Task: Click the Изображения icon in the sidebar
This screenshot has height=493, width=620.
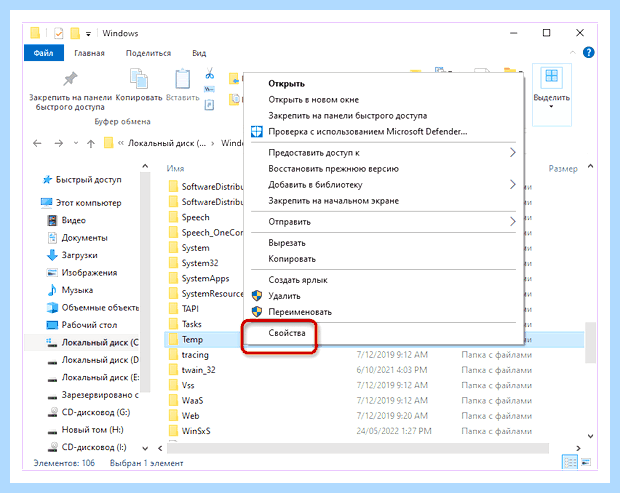Action: (52, 272)
